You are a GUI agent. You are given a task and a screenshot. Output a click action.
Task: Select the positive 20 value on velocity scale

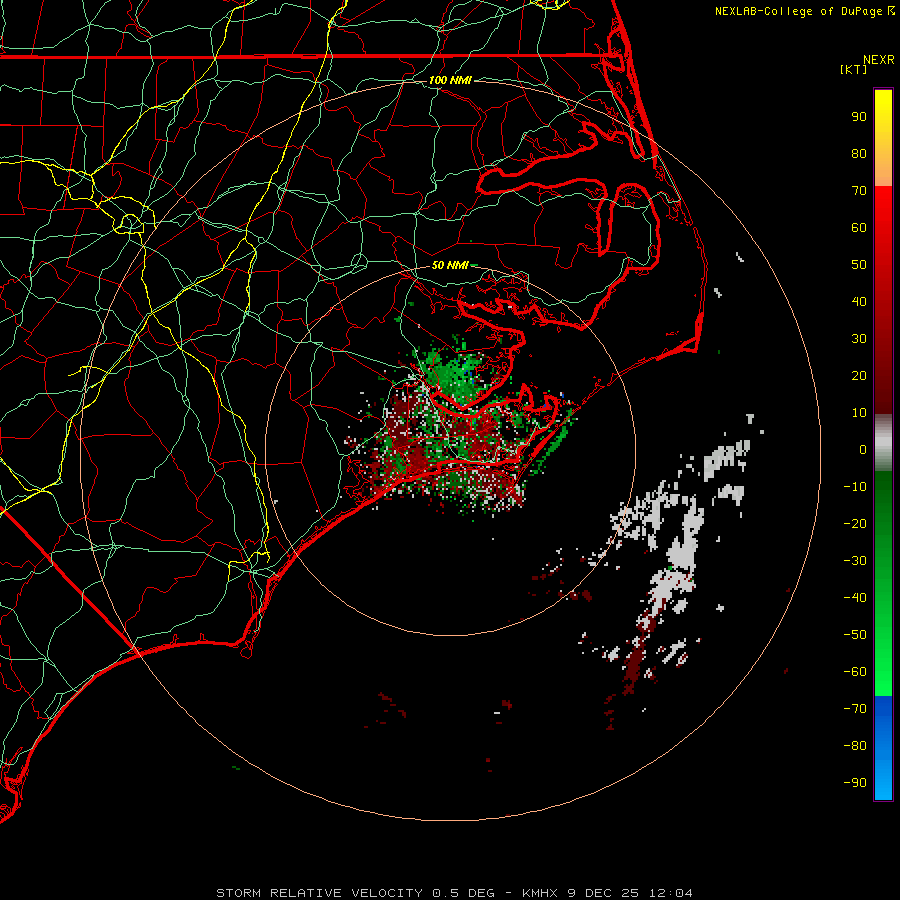click(859, 376)
